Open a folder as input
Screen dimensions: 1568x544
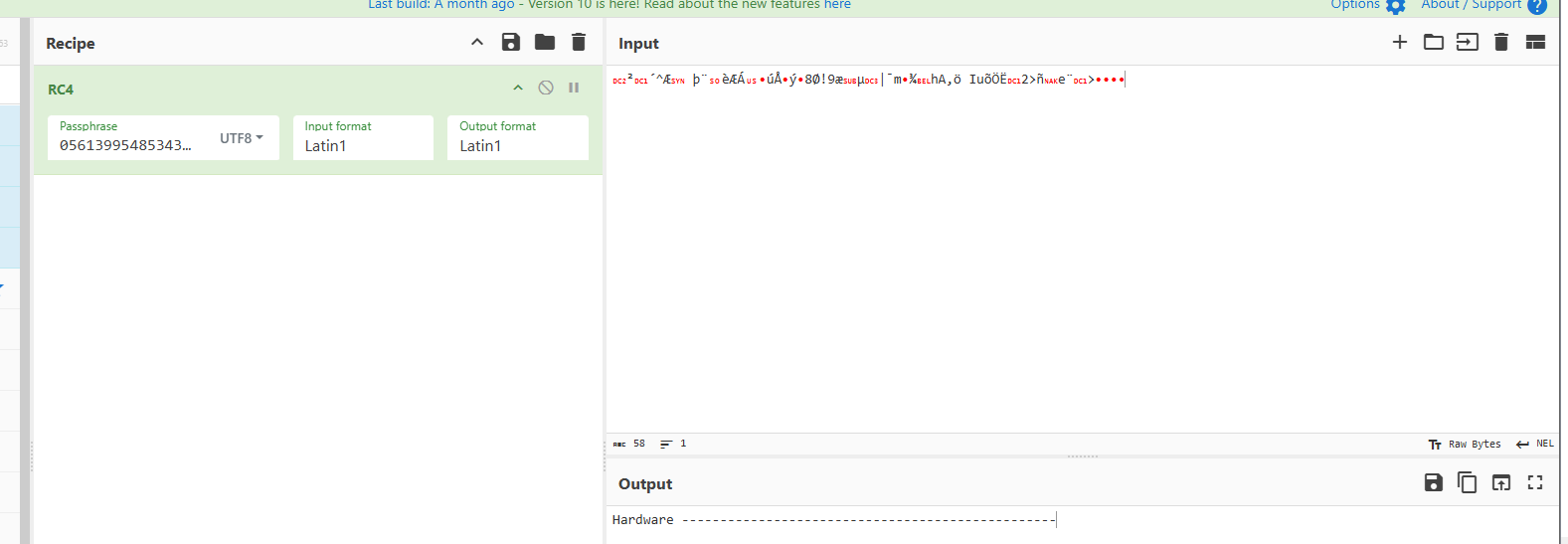pos(1433,42)
